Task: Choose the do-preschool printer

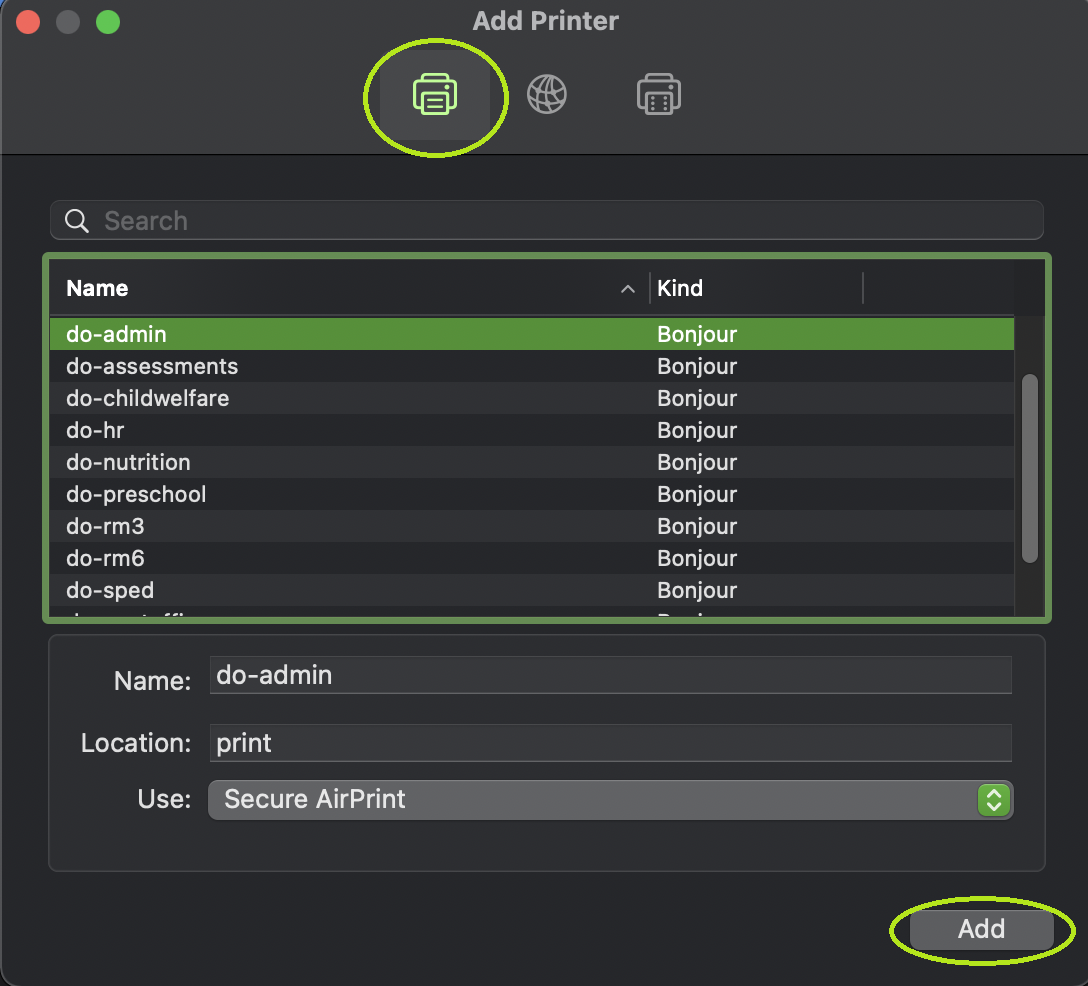Action: 532,493
